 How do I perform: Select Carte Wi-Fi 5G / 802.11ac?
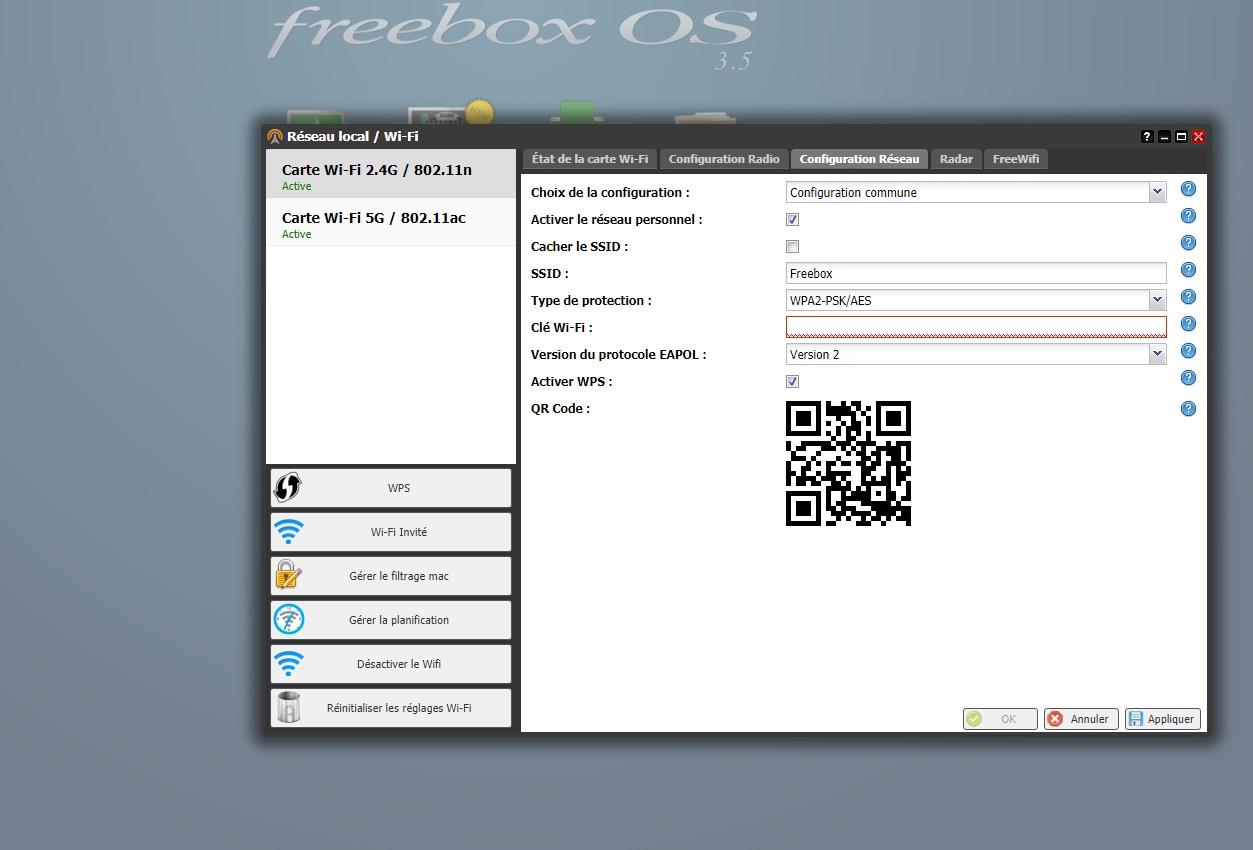point(391,222)
